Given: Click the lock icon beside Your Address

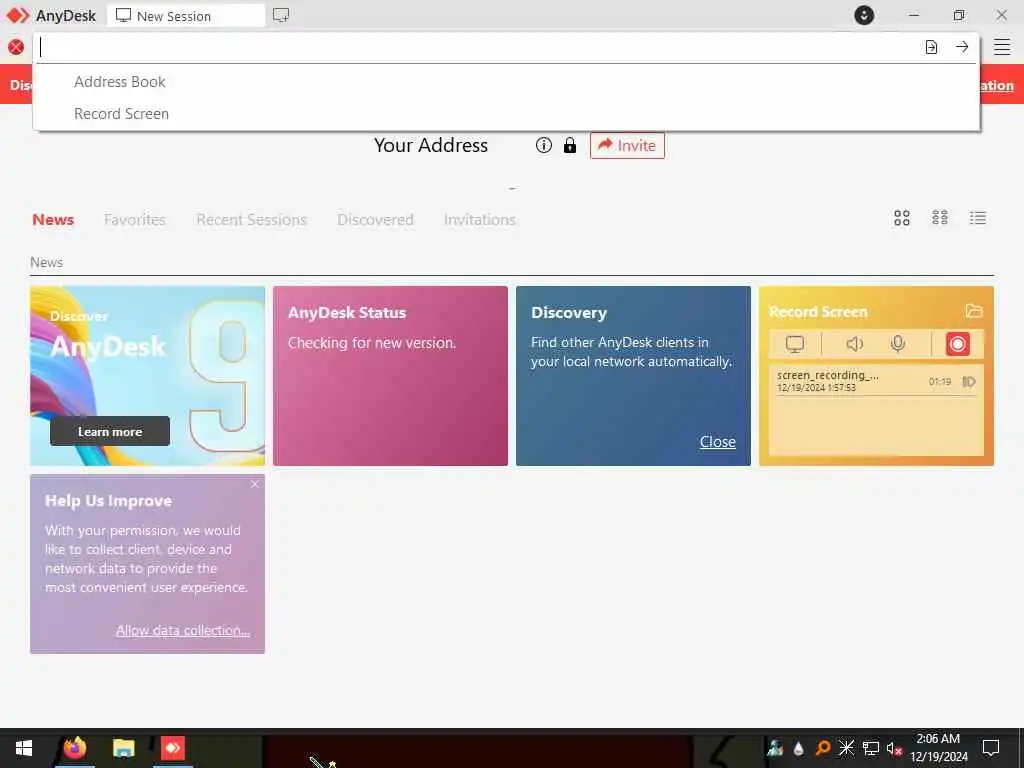Looking at the screenshot, I should 569,145.
